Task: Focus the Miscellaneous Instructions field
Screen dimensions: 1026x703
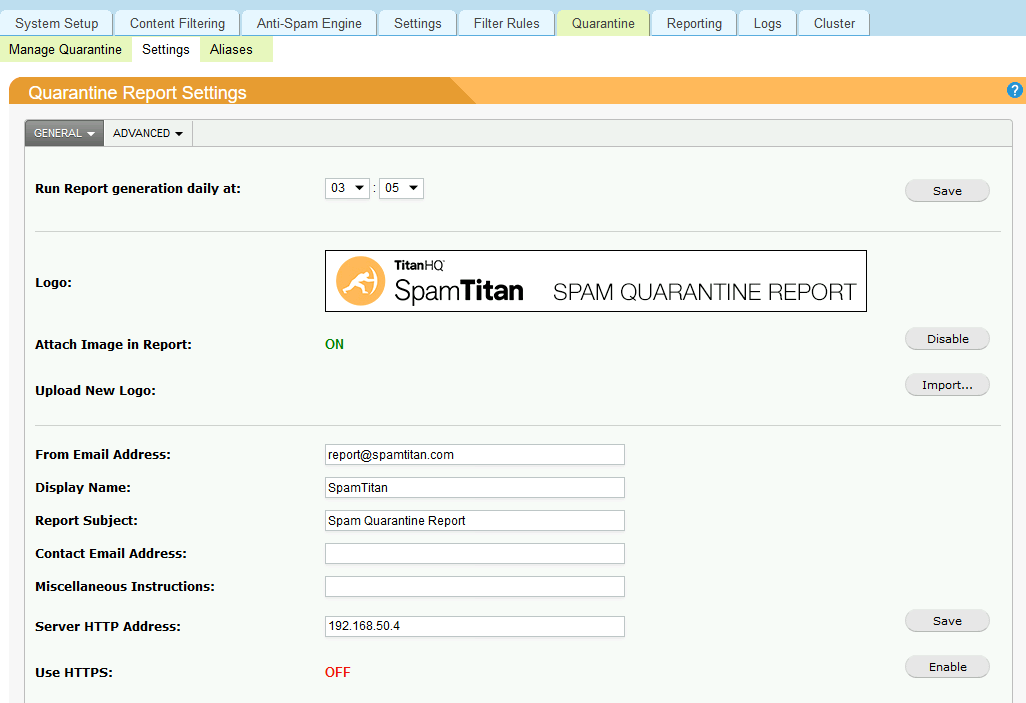Action: click(x=474, y=586)
